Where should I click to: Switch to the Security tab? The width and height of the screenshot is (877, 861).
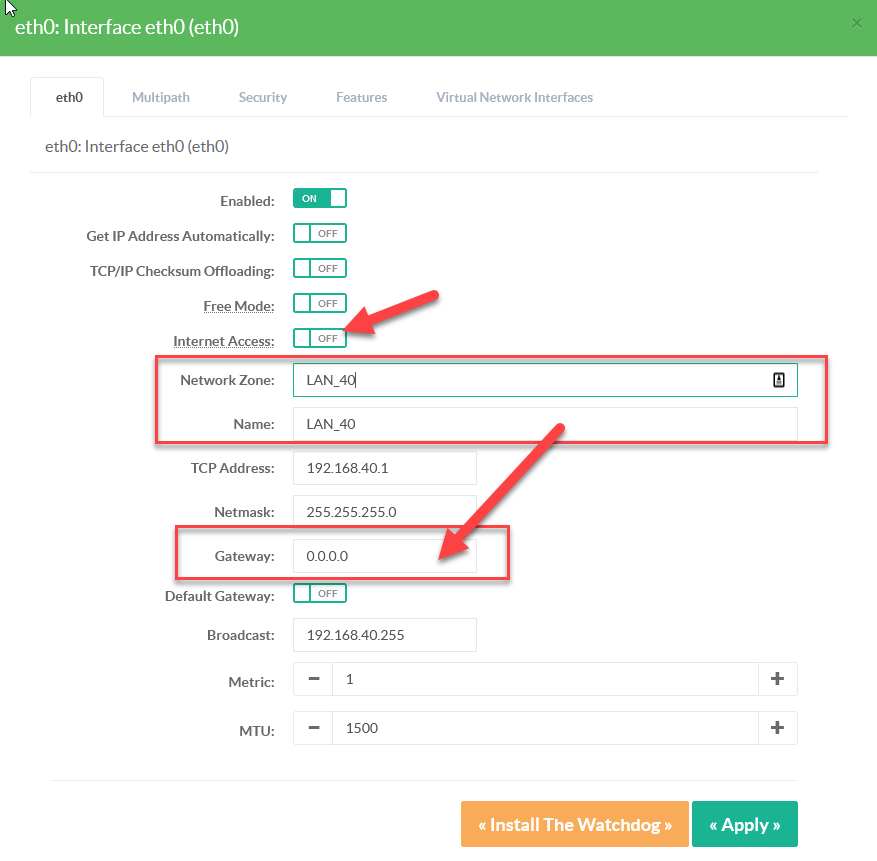tap(263, 97)
